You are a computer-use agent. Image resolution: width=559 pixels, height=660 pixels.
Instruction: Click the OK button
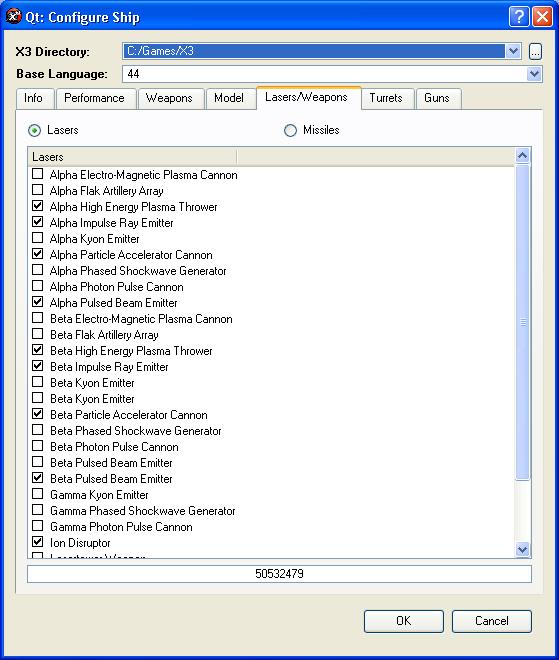(404, 621)
